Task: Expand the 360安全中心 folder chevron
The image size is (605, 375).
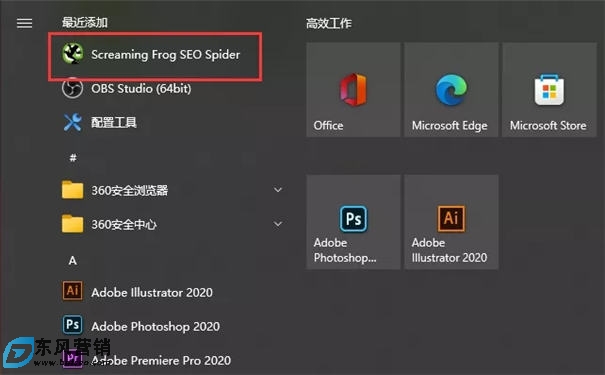Action: [x=278, y=224]
